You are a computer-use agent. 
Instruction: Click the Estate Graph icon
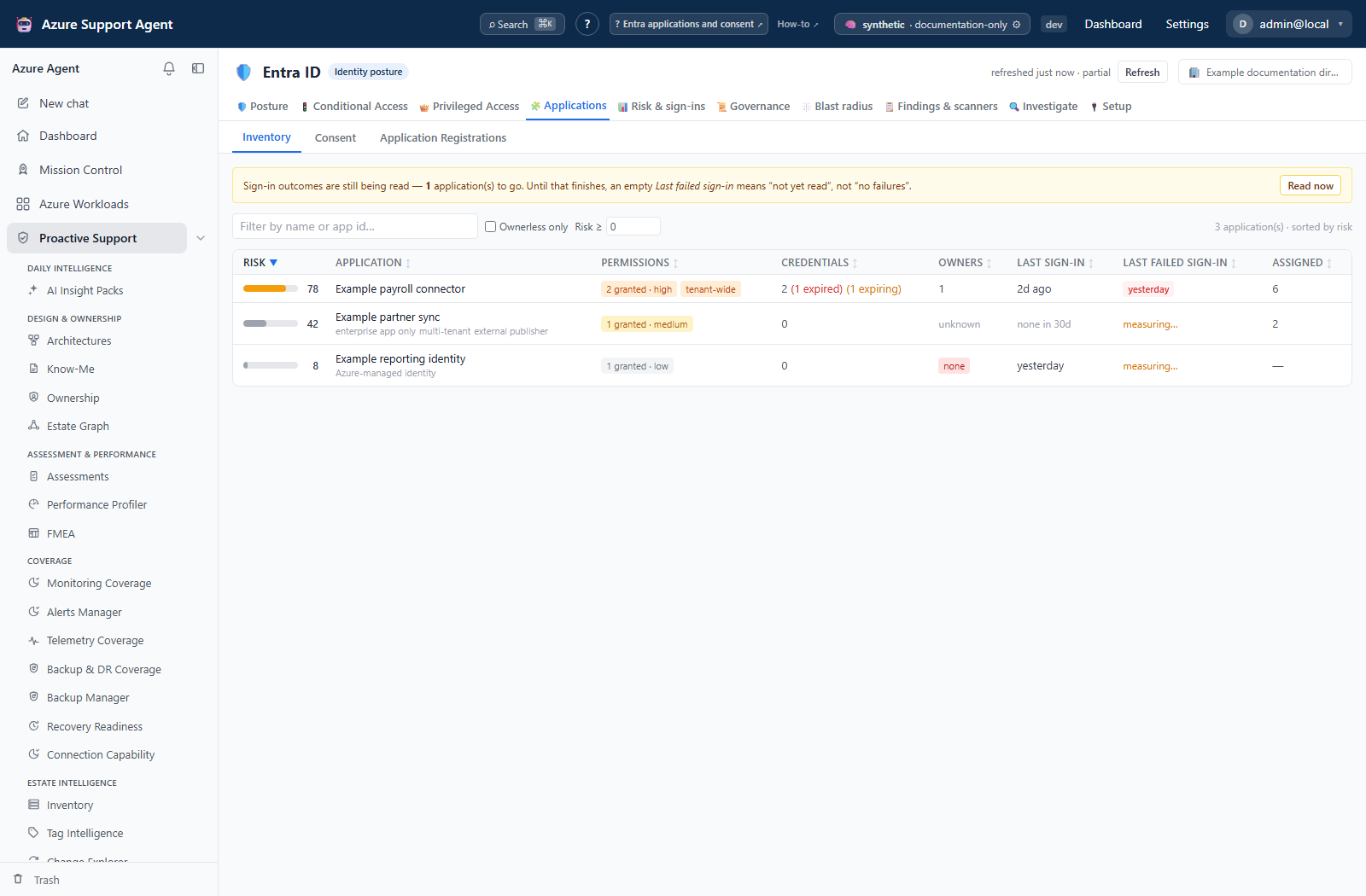point(33,426)
